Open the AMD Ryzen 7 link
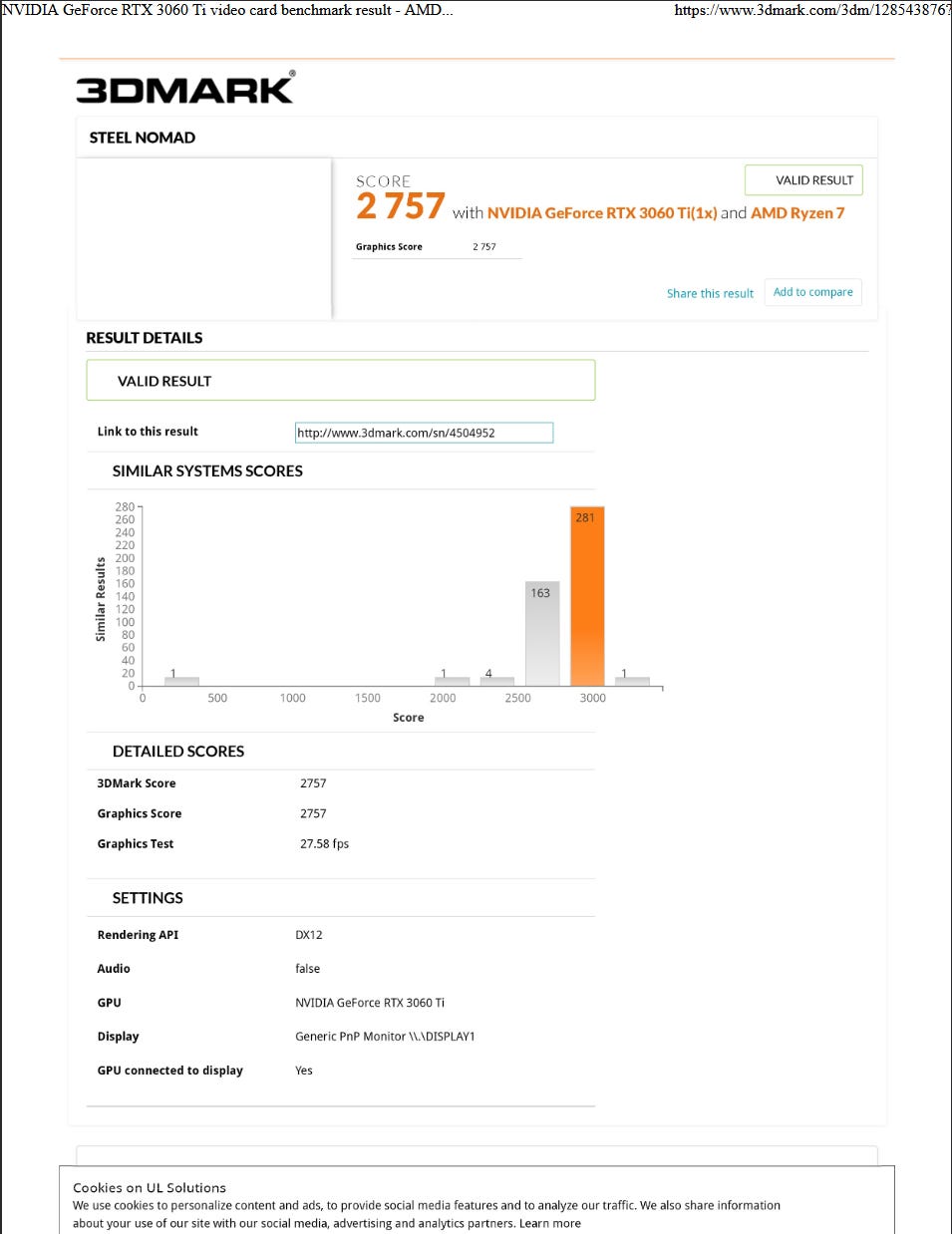Image resolution: width=952 pixels, height=1234 pixels. coord(797,212)
